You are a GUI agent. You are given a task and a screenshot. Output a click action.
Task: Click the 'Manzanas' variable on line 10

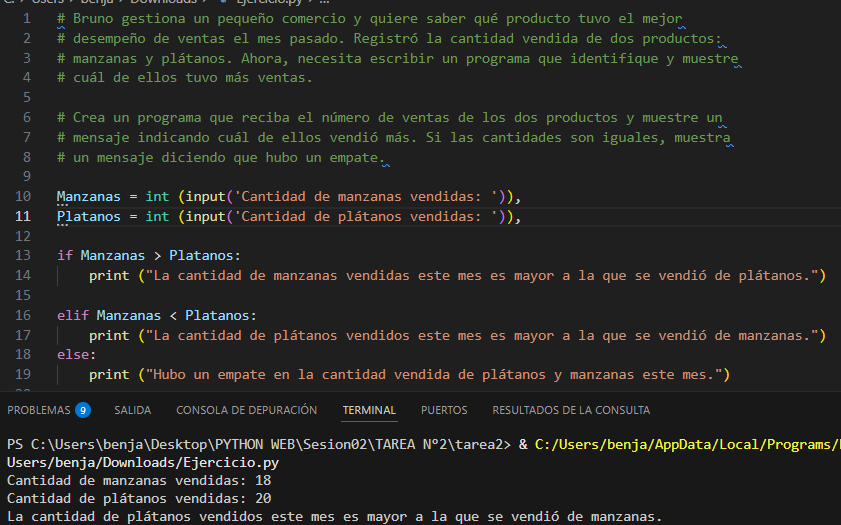[x=88, y=197]
